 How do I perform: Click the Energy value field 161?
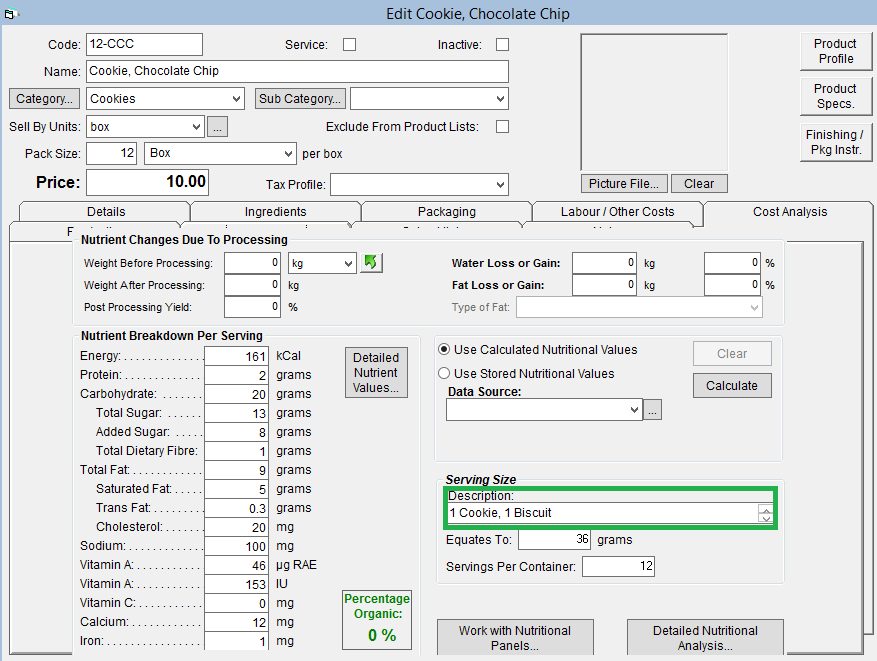[236, 356]
